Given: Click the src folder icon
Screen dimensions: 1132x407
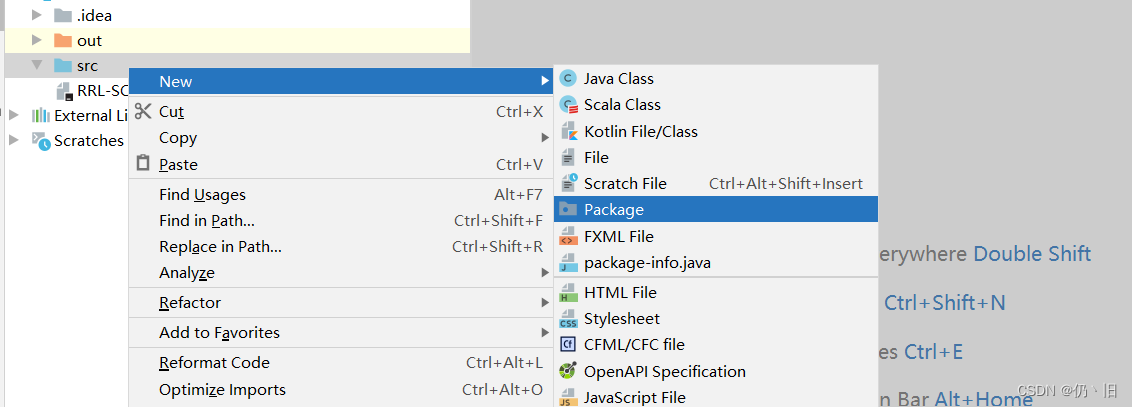Looking at the screenshot, I should [x=63, y=66].
